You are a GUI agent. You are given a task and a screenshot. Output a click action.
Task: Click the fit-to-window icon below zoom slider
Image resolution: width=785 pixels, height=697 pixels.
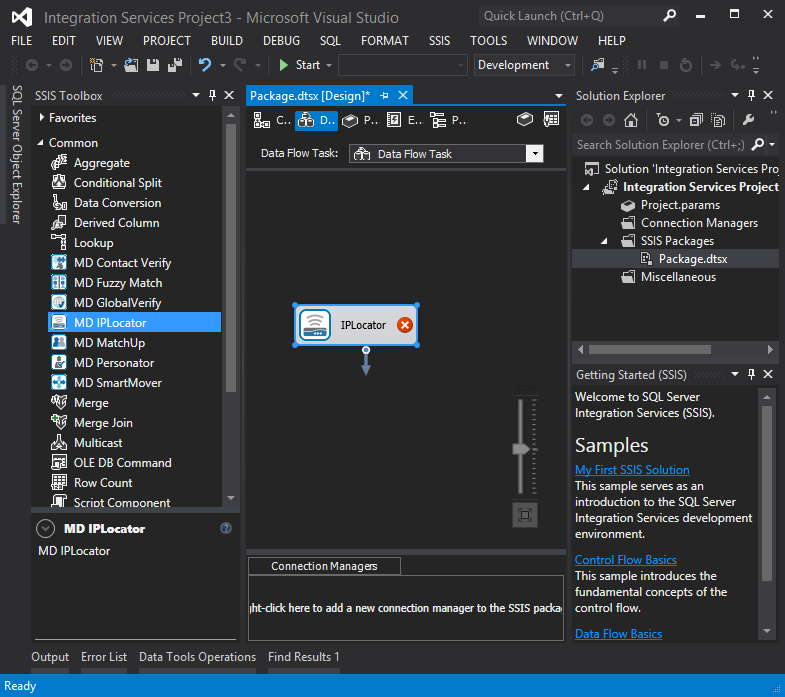coord(526,515)
